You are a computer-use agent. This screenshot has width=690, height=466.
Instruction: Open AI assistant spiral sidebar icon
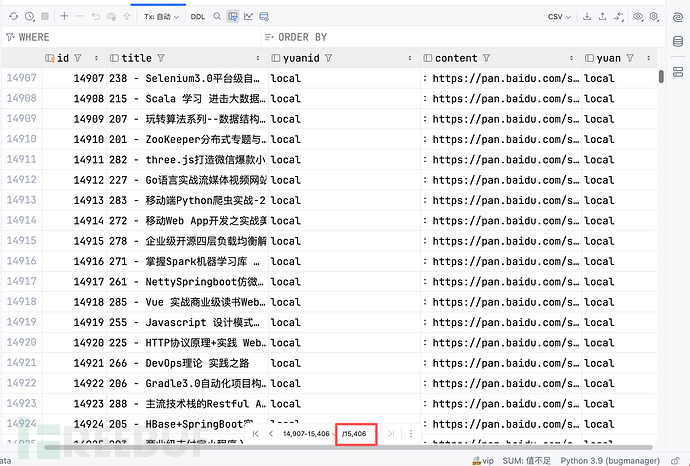(678, 17)
